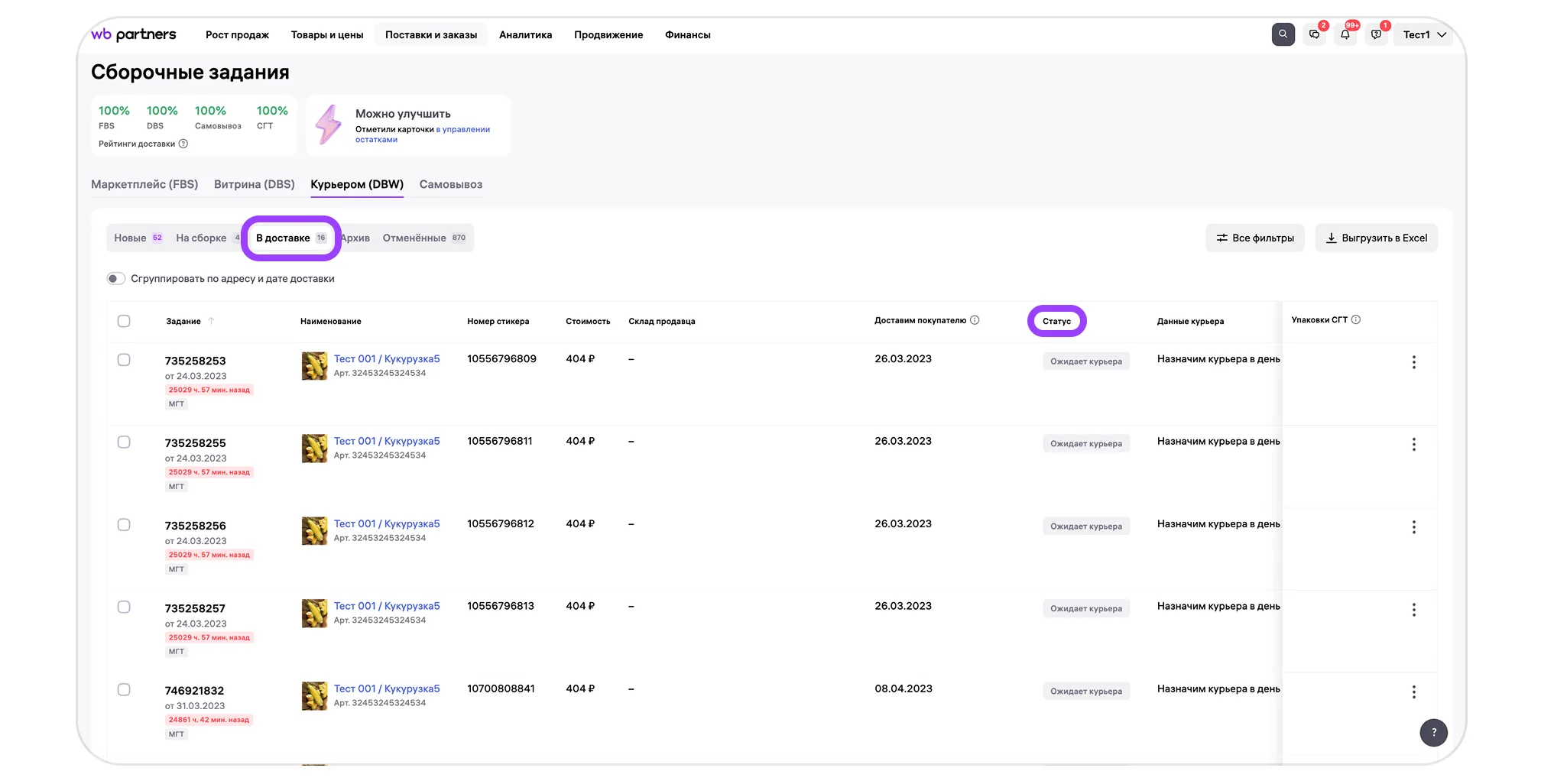This screenshot has height=784, width=1541.
Task: Select checkbox for task 735258255
Action: point(124,442)
